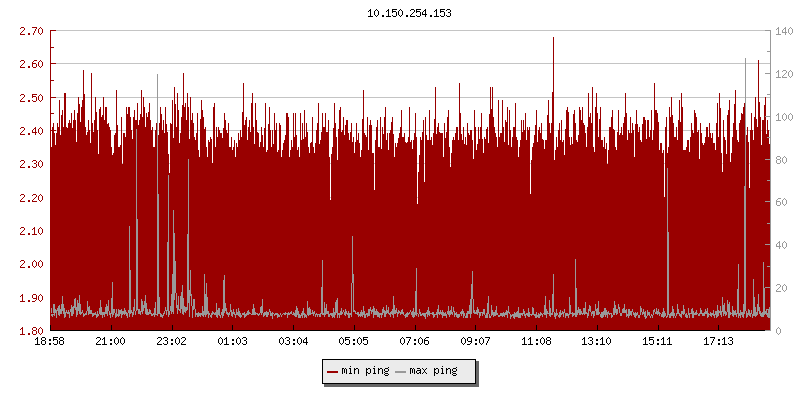Click the 140 right axis value
The image size is (800, 400).
[x=783, y=31]
